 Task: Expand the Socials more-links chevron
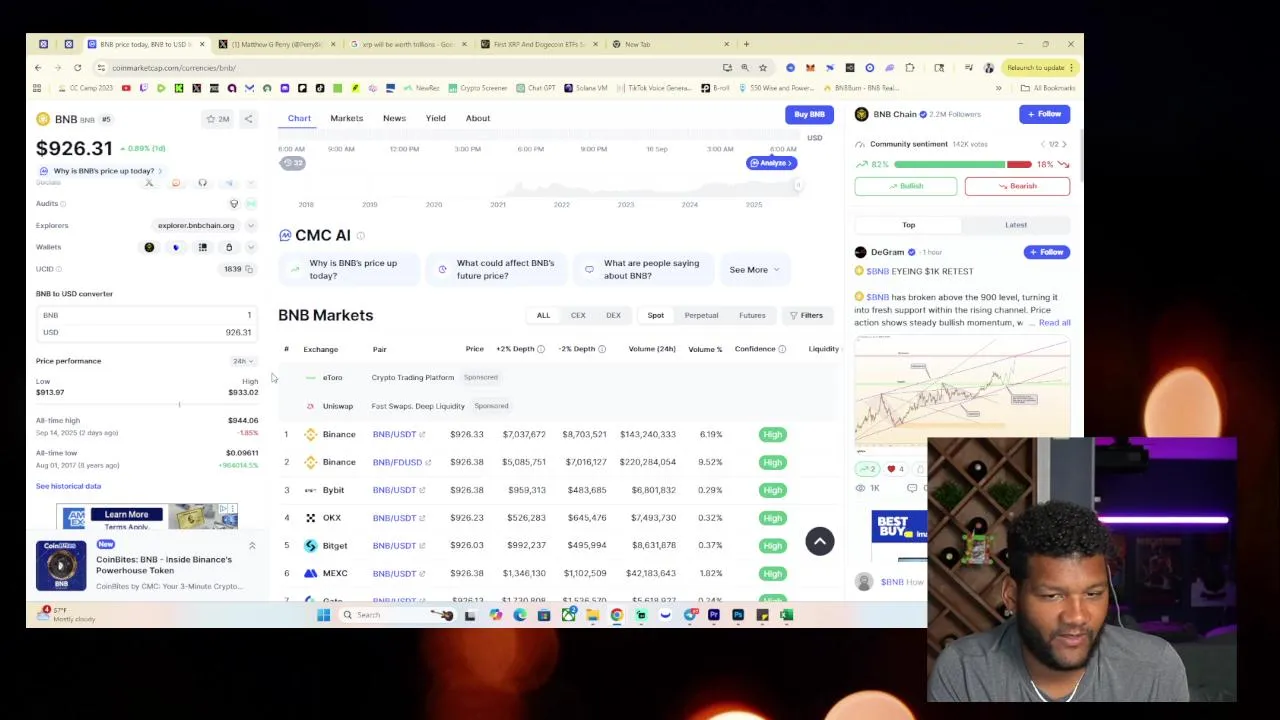251,183
